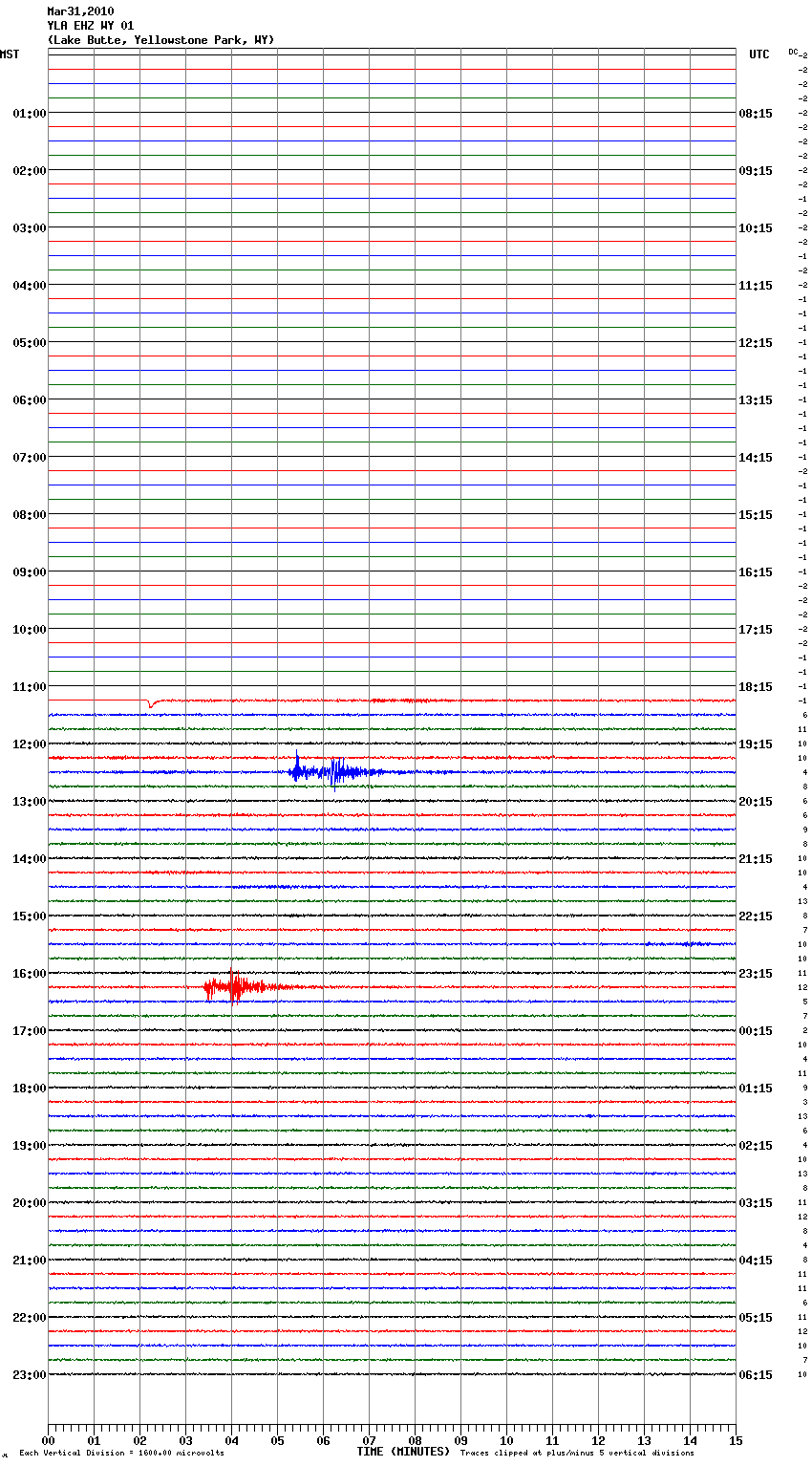Select the 11:00 MST time label

[30, 686]
